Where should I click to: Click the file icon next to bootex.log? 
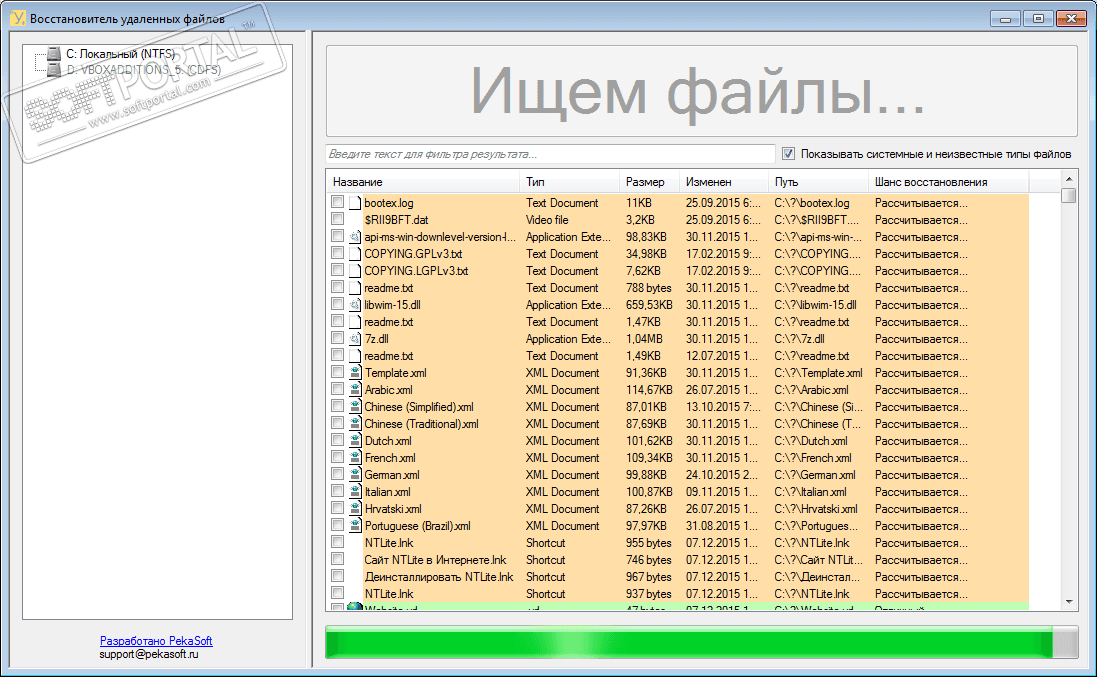click(355, 203)
